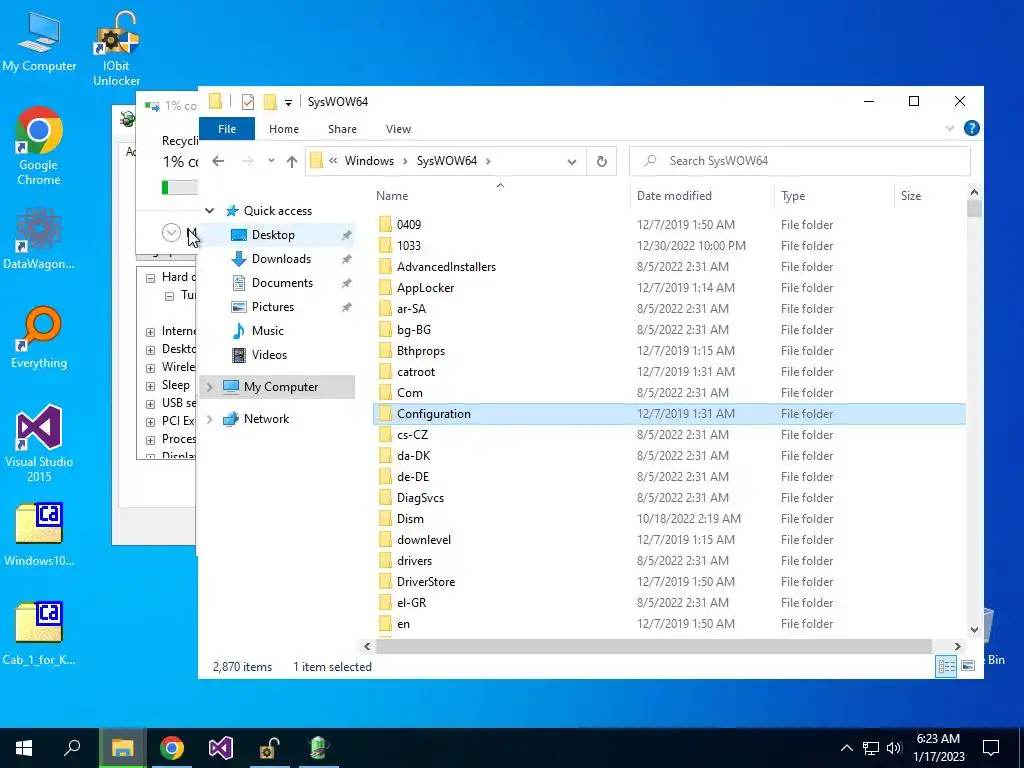Viewport: 1024px width, 768px height.
Task: Open volume icon in system tray
Action: click(894, 748)
